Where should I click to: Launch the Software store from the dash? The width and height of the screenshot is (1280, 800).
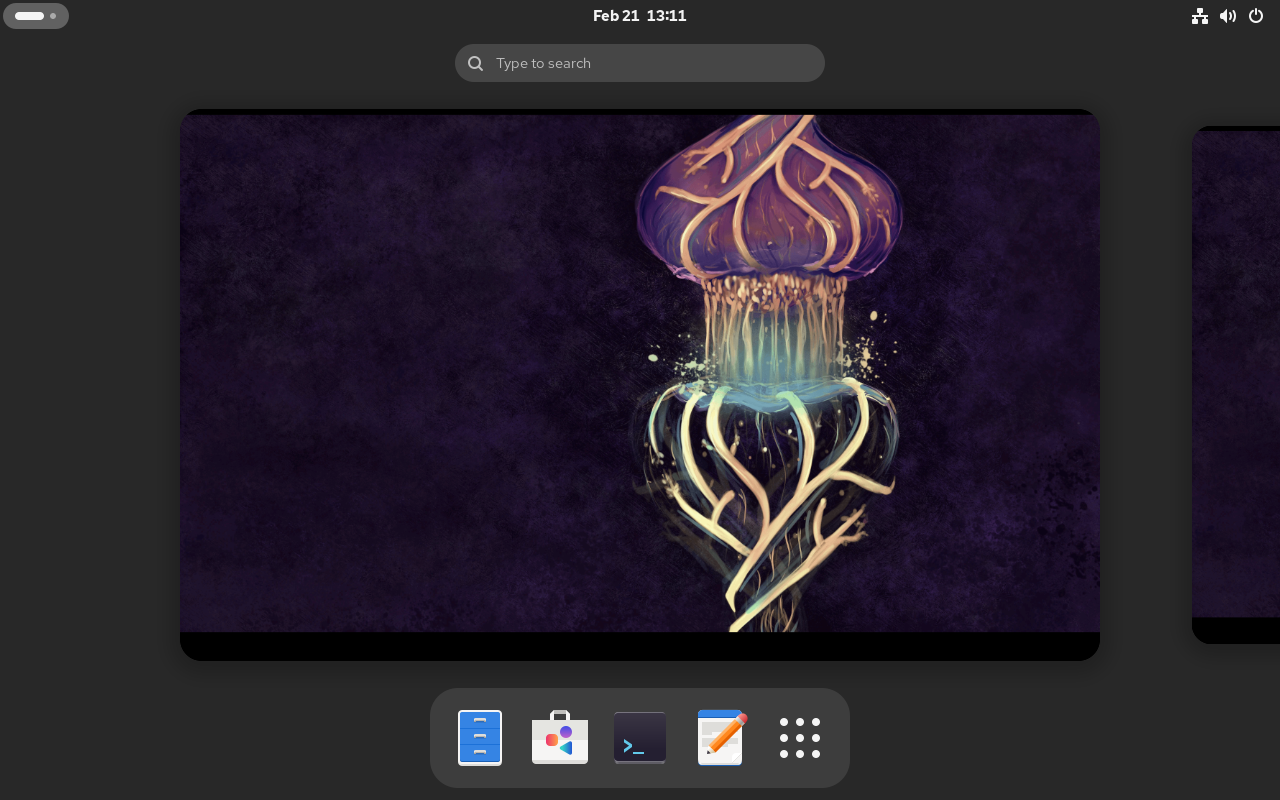coord(560,738)
